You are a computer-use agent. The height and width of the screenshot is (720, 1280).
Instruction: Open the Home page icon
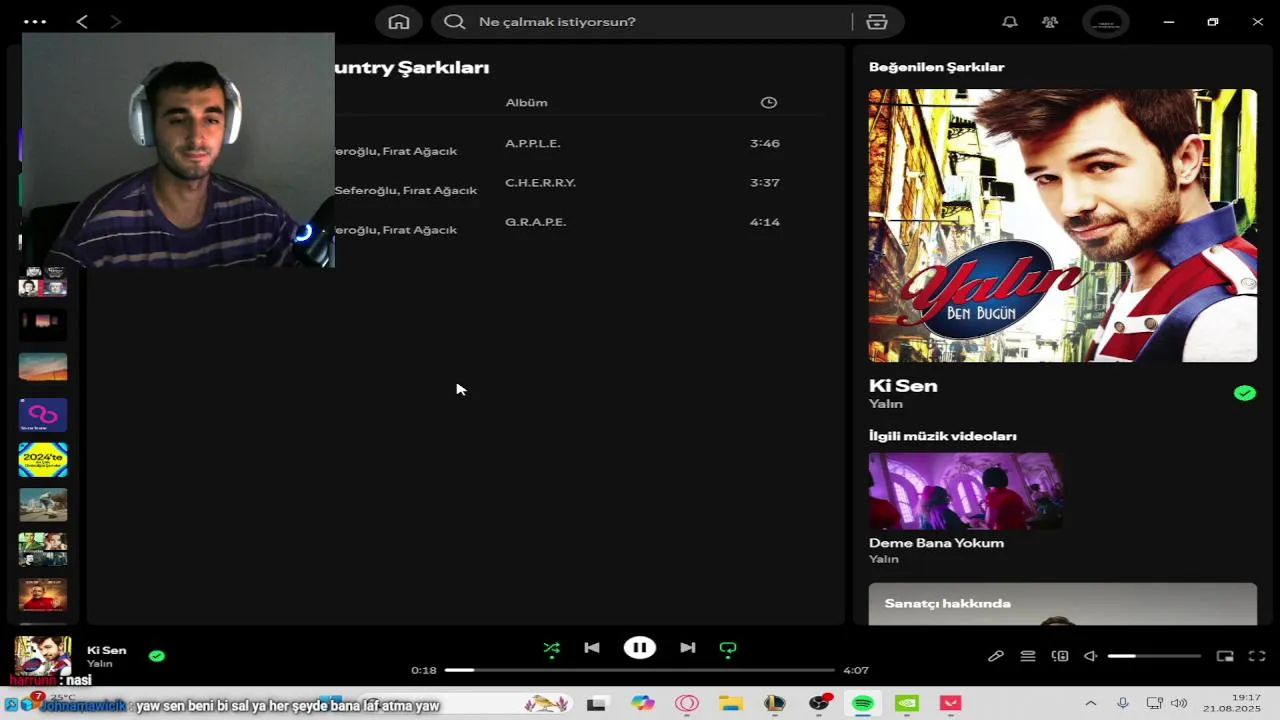[x=399, y=22]
